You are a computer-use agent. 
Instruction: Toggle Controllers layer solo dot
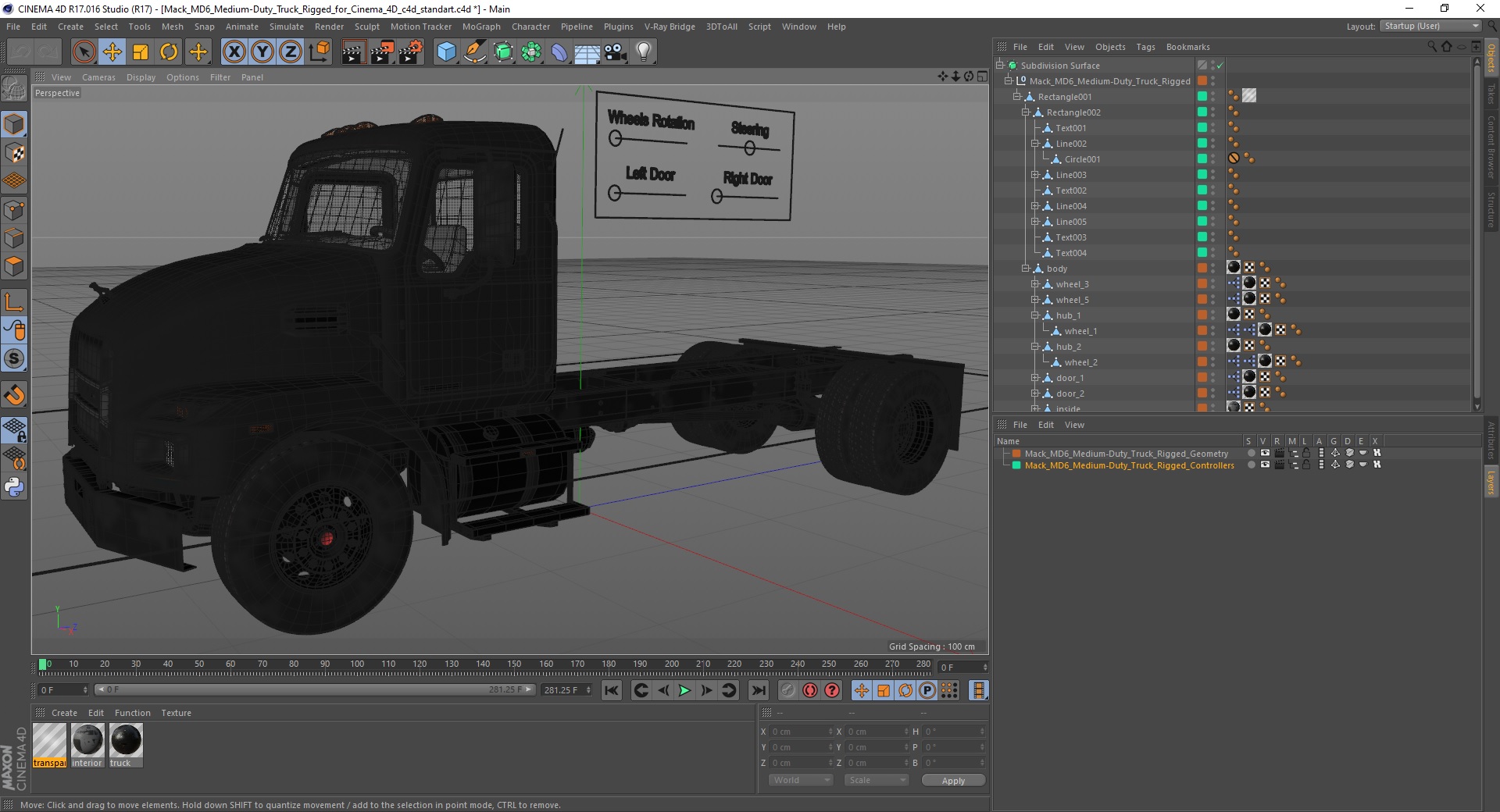(x=1251, y=465)
